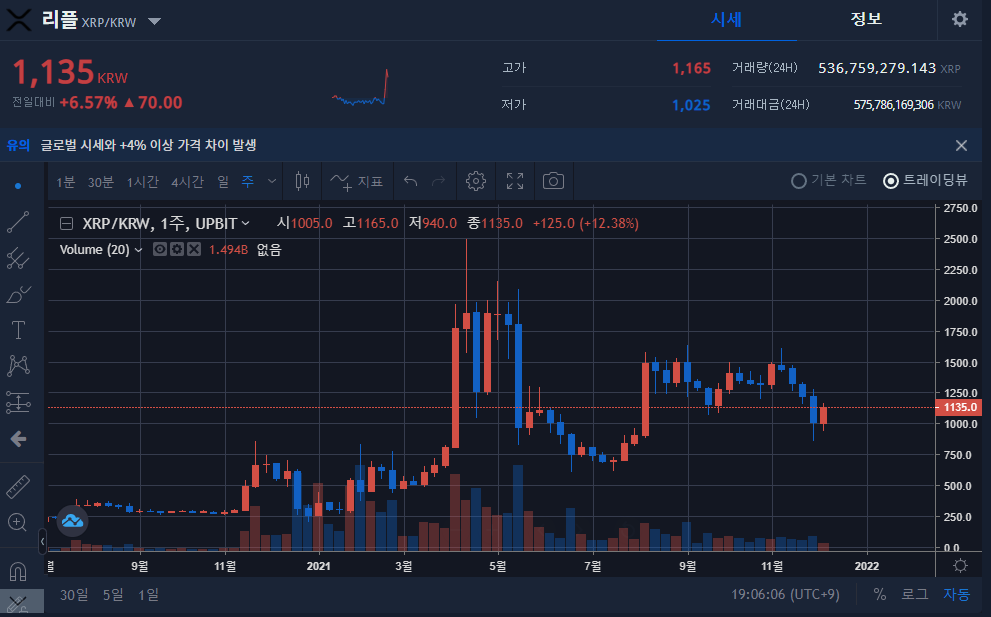Click 24H trade amount 575,786,169,306 KRW

[x=907, y=105]
